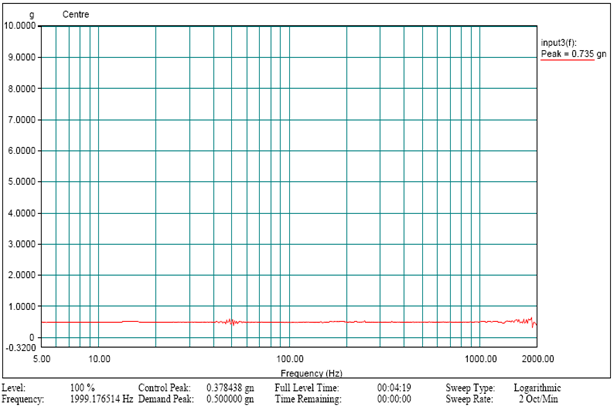Click the 100.00 x-axis tick label
The width and height of the screenshot is (615, 407).
(x=289, y=358)
